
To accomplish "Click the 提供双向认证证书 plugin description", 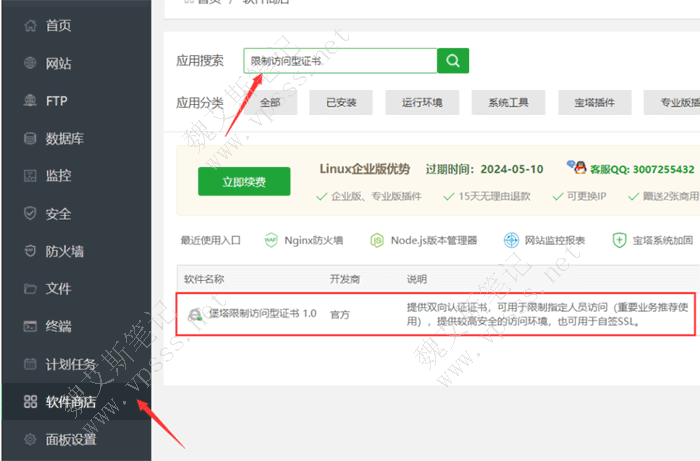I will click(547, 314).
